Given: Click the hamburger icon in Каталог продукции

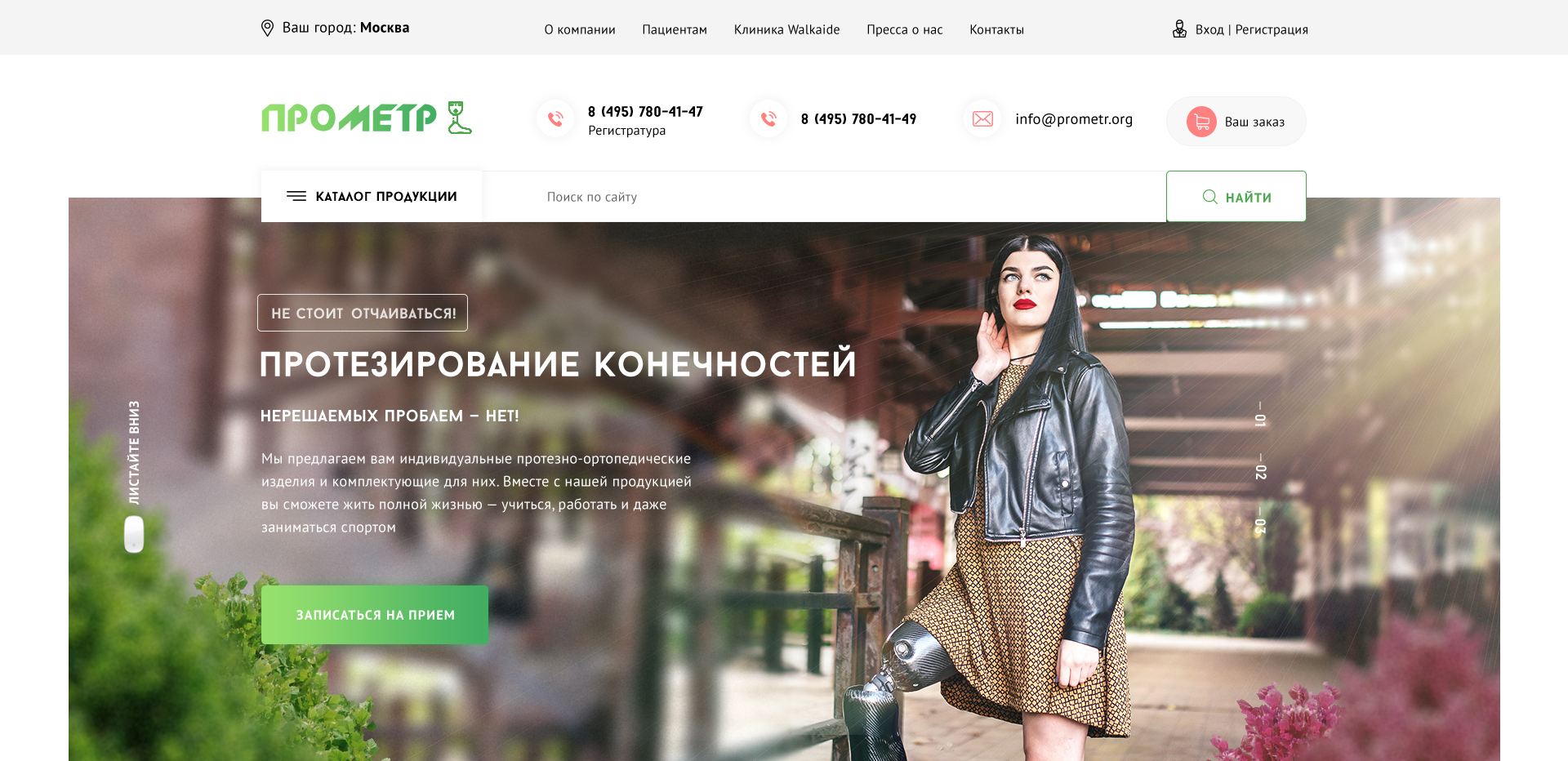Looking at the screenshot, I should [296, 196].
